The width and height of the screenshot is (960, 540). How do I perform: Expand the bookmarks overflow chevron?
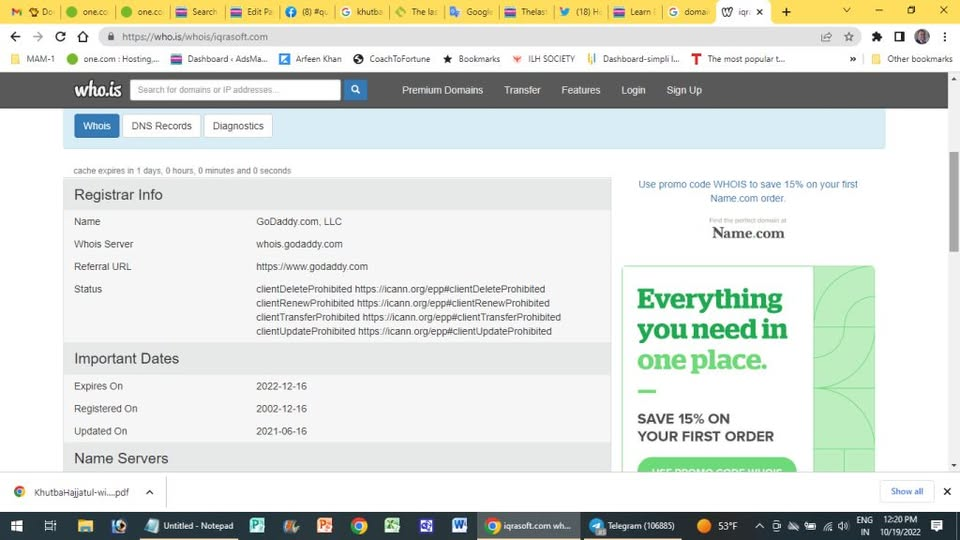(x=853, y=59)
